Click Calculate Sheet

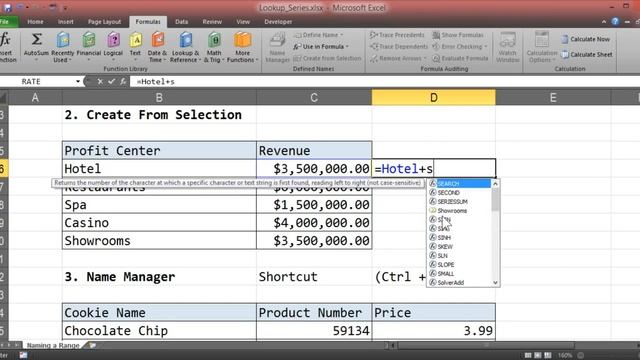pos(587,54)
